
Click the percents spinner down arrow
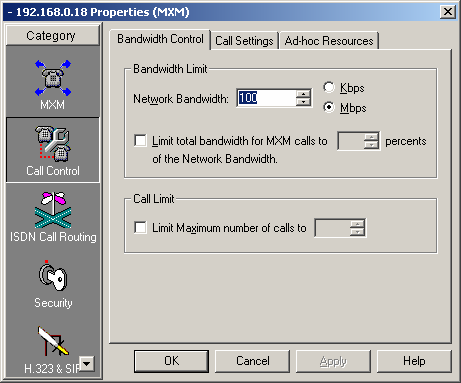tap(371, 145)
